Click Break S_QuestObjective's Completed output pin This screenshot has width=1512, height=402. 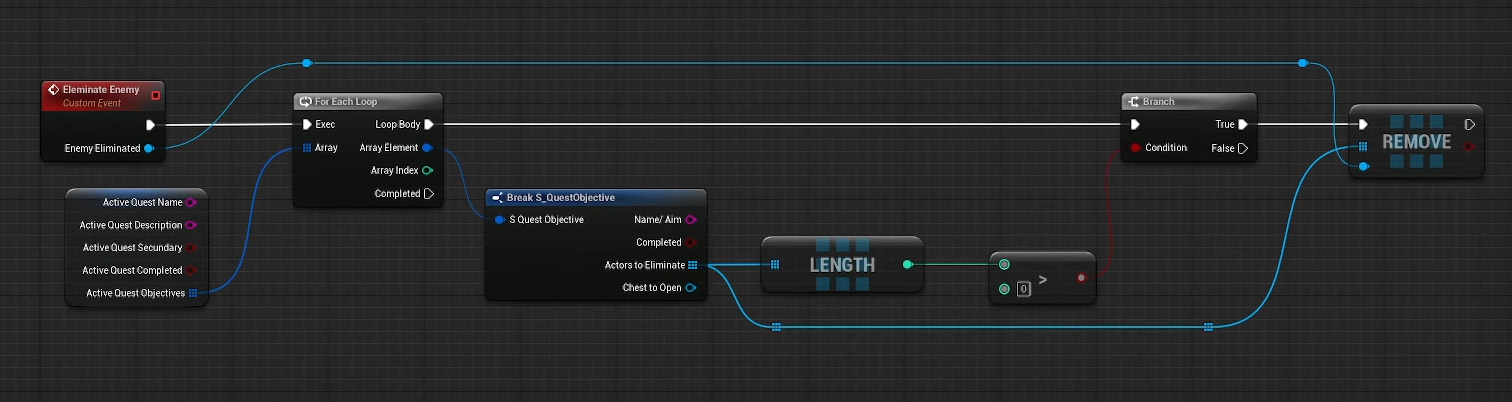pyautogui.click(x=691, y=243)
